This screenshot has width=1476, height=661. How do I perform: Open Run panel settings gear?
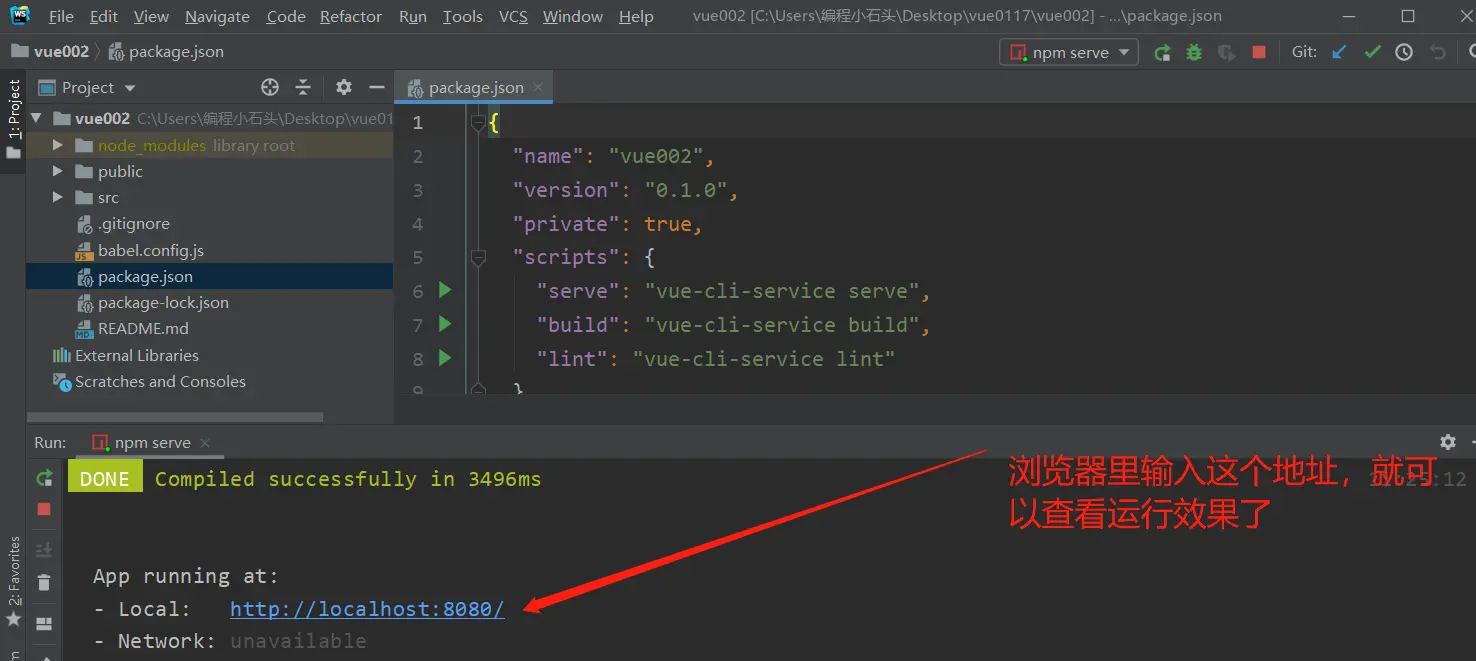[x=1447, y=441]
